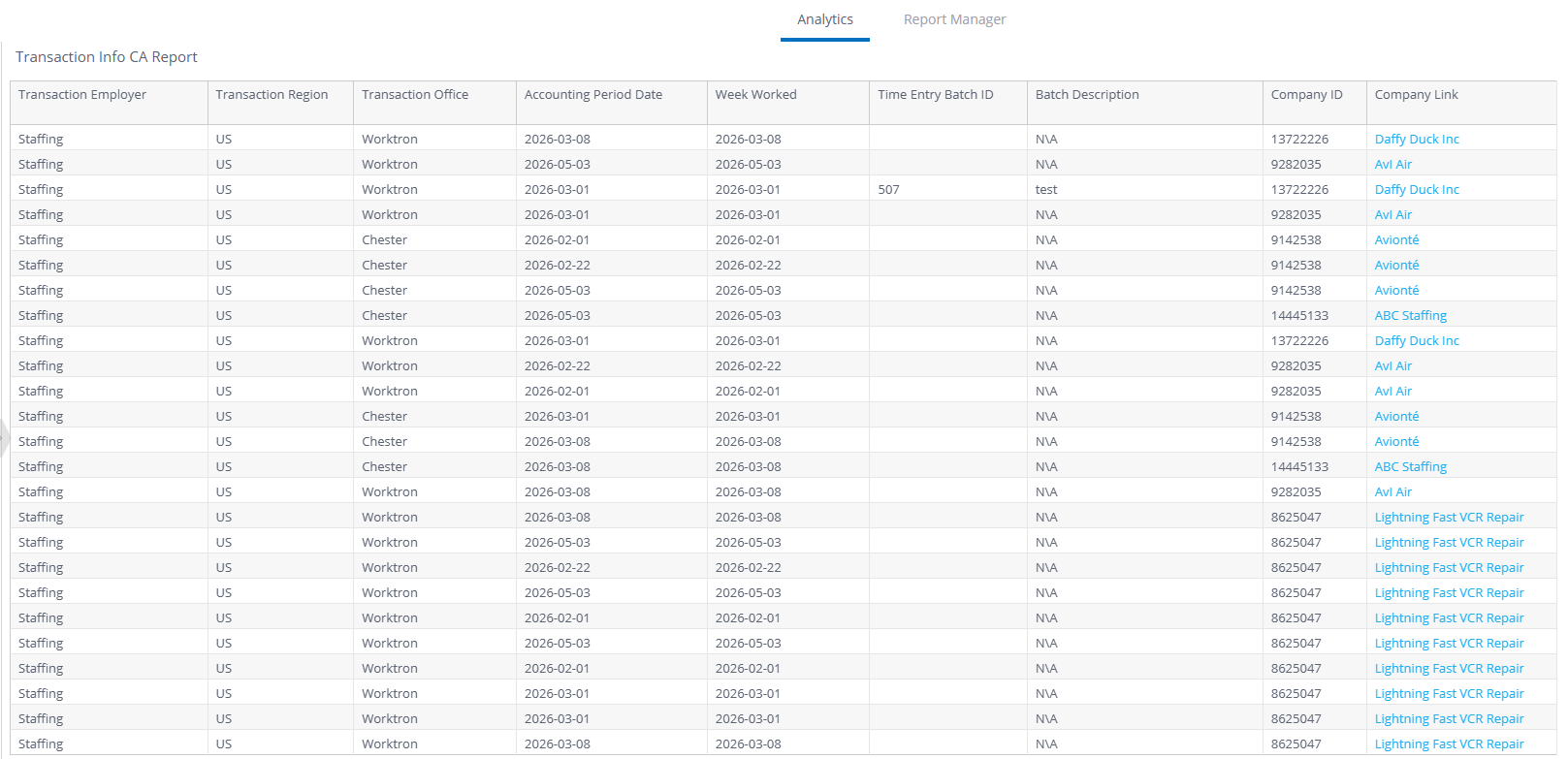The height and width of the screenshot is (759, 1568).
Task: Open ABC Staffing link in the 2026-03-08 row
Action: (x=1411, y=466)
